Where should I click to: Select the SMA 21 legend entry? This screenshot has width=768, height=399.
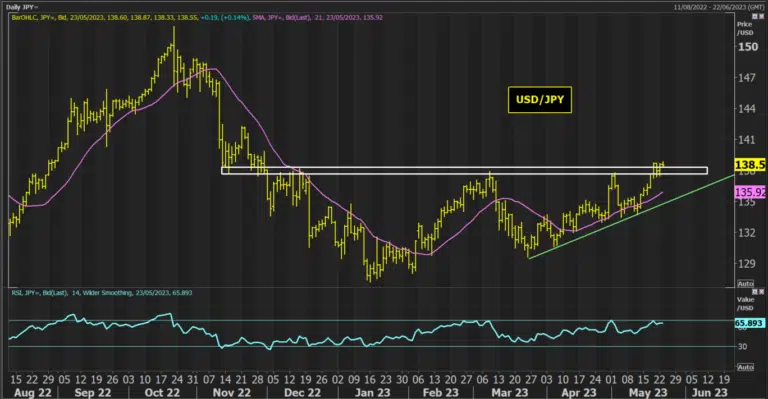click(317, 17)
